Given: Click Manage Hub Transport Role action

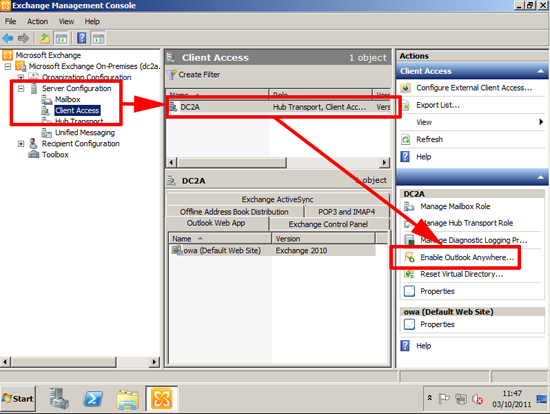Looking at the screenshot, I should [x=467, y=223].
